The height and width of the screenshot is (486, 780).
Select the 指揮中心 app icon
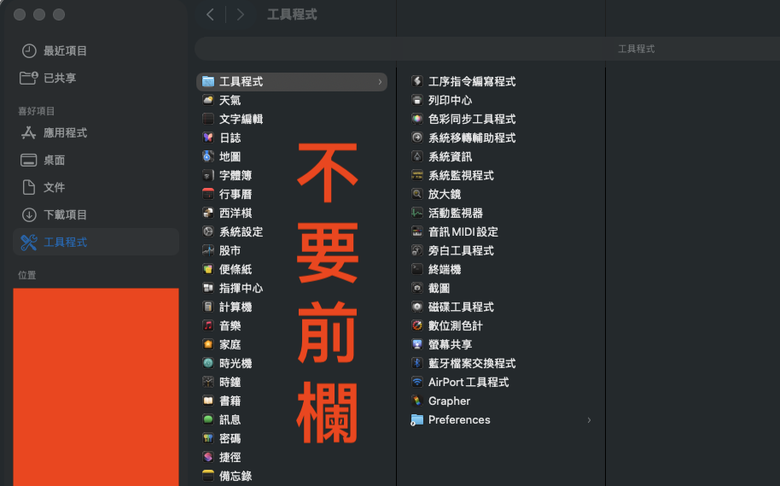(208, 288)
